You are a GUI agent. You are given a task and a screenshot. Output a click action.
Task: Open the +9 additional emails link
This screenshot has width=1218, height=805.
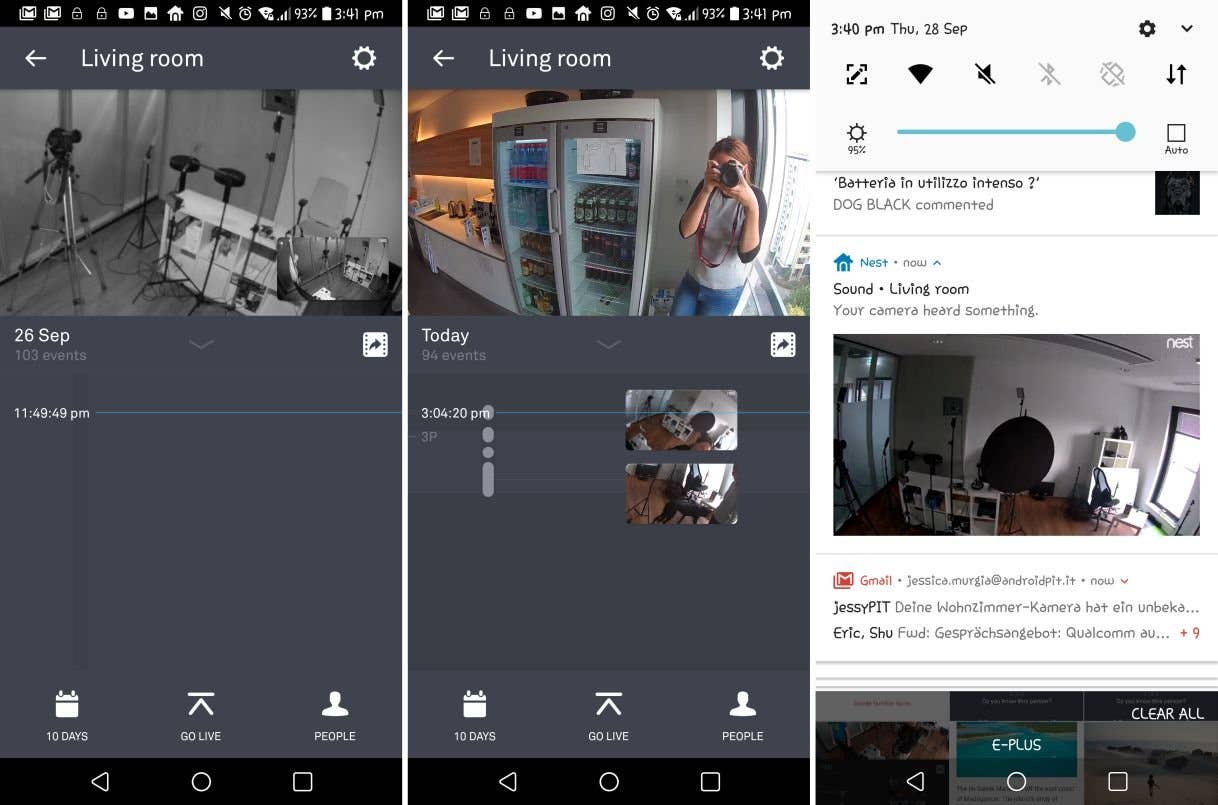coord(1189,632)
